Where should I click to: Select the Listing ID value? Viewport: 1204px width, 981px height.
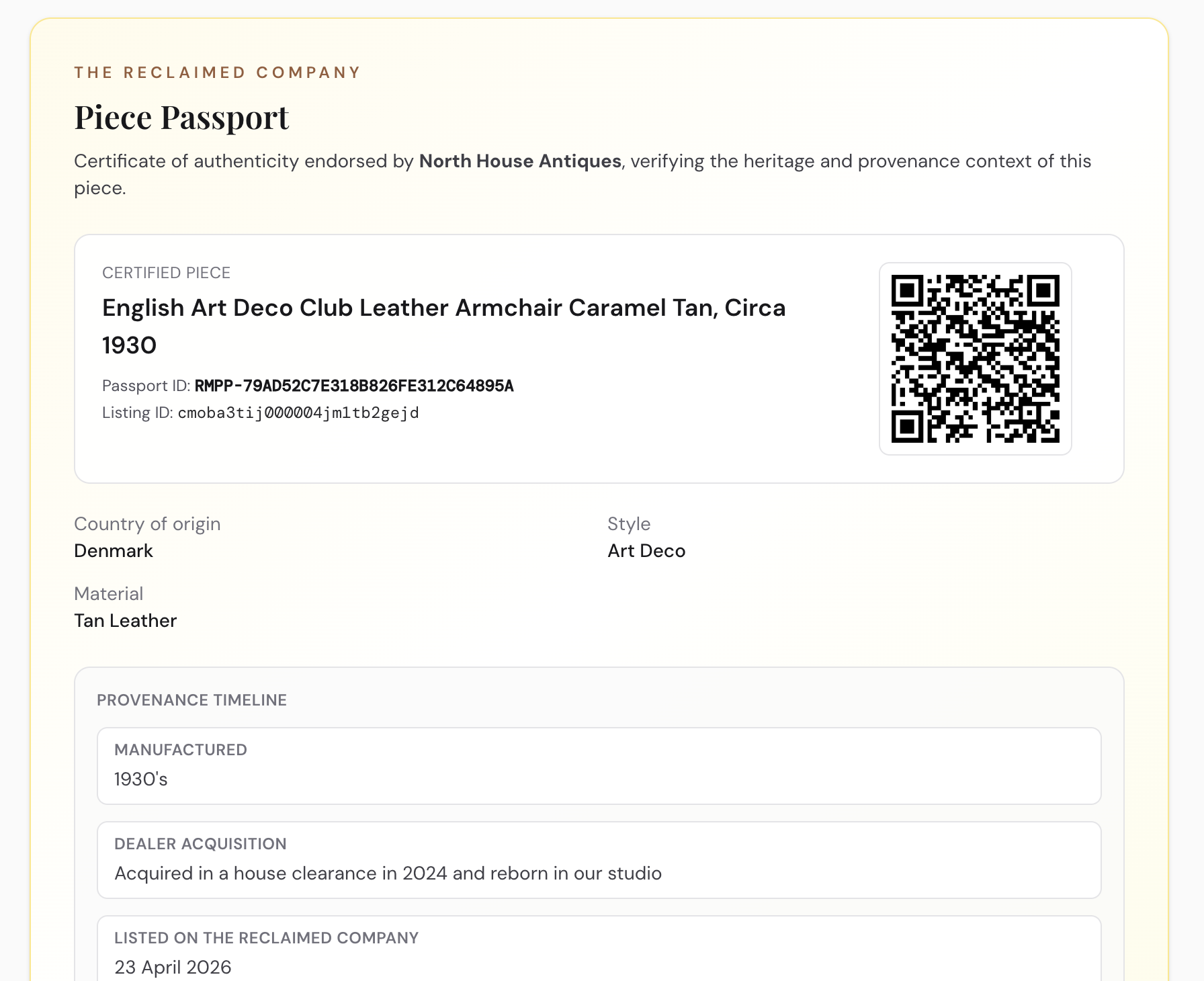pos(298,413)
